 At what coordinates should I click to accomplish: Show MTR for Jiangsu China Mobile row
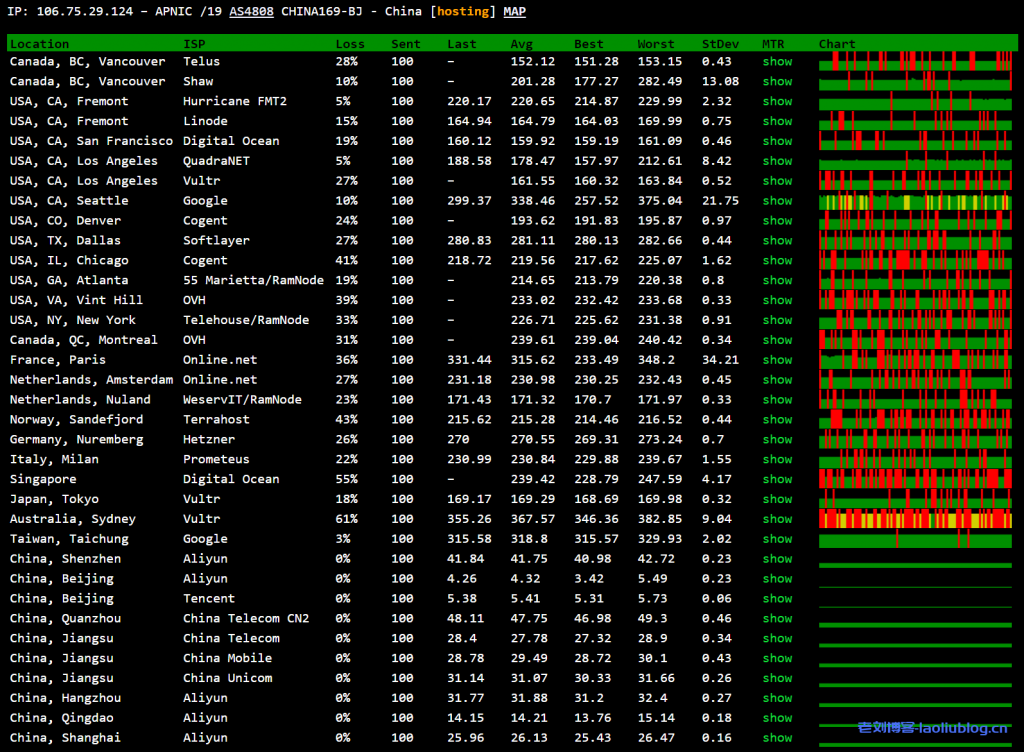click(x=777, y=658)
